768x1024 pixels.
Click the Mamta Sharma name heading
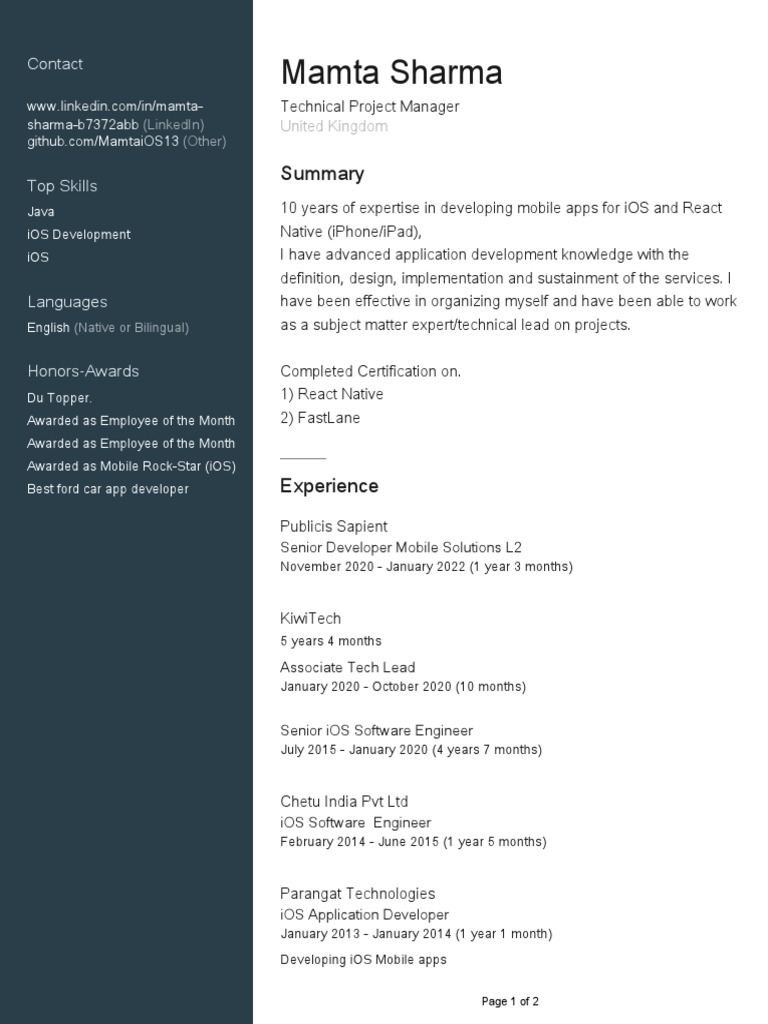(391, 72)
